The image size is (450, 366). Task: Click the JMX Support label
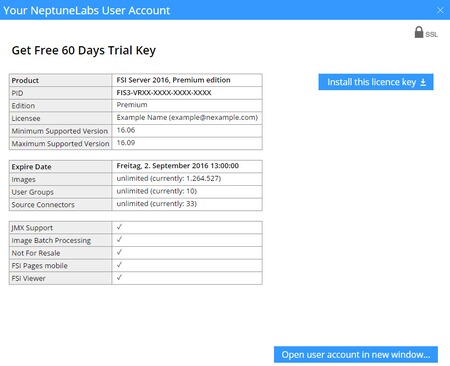point(32,228)
